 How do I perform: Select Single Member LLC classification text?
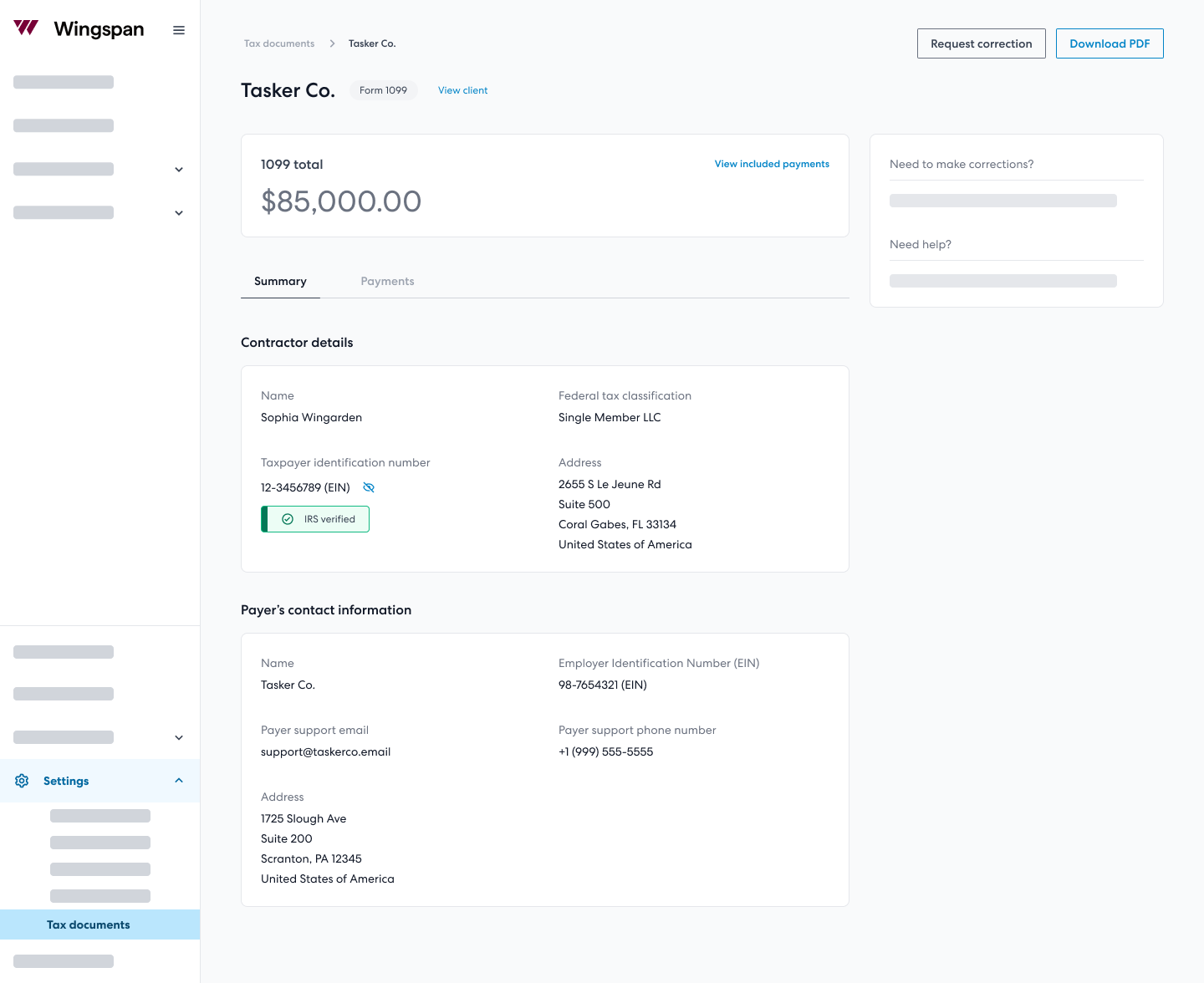coord(610,417)
